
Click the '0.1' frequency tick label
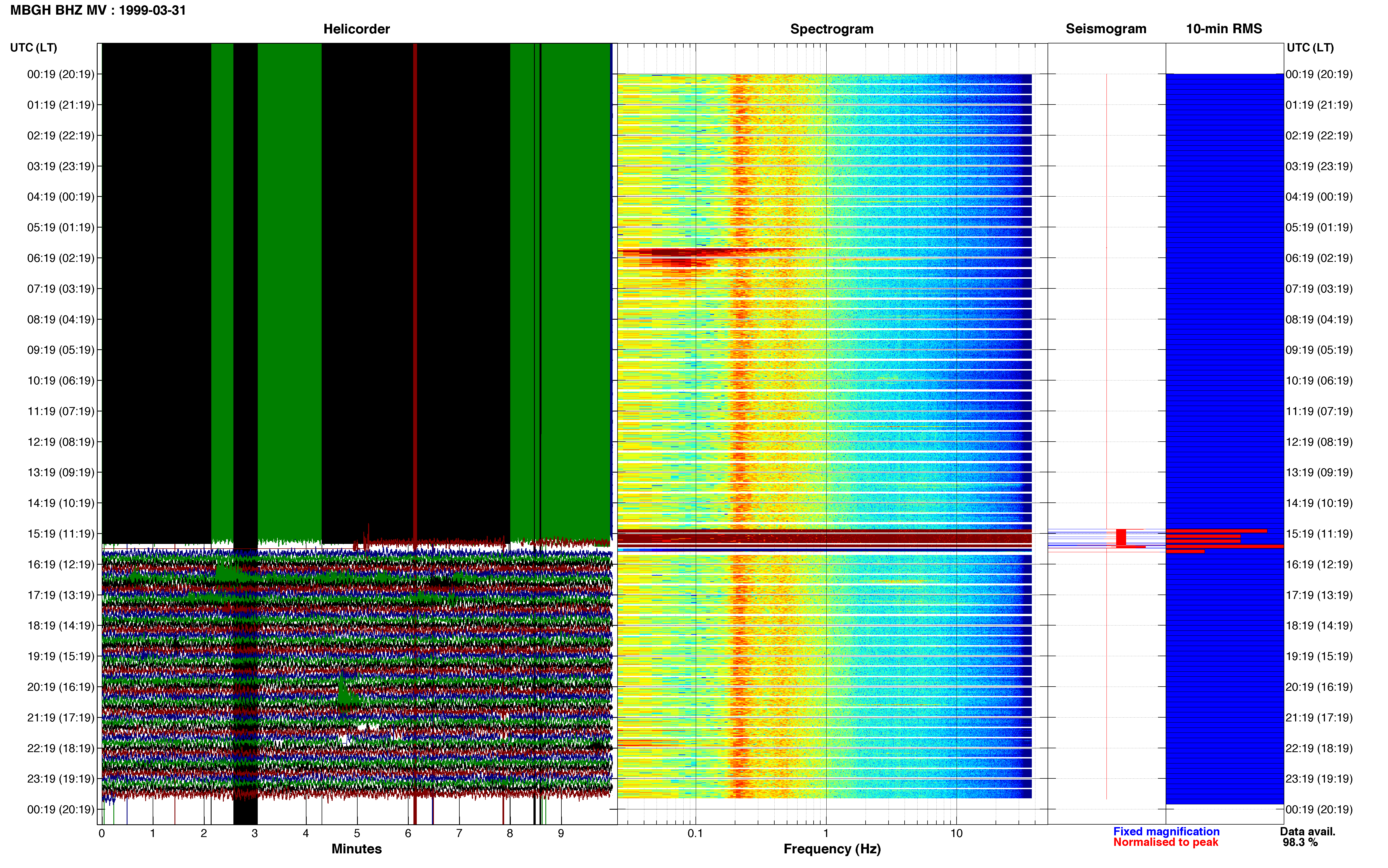(x=695, y=833)
